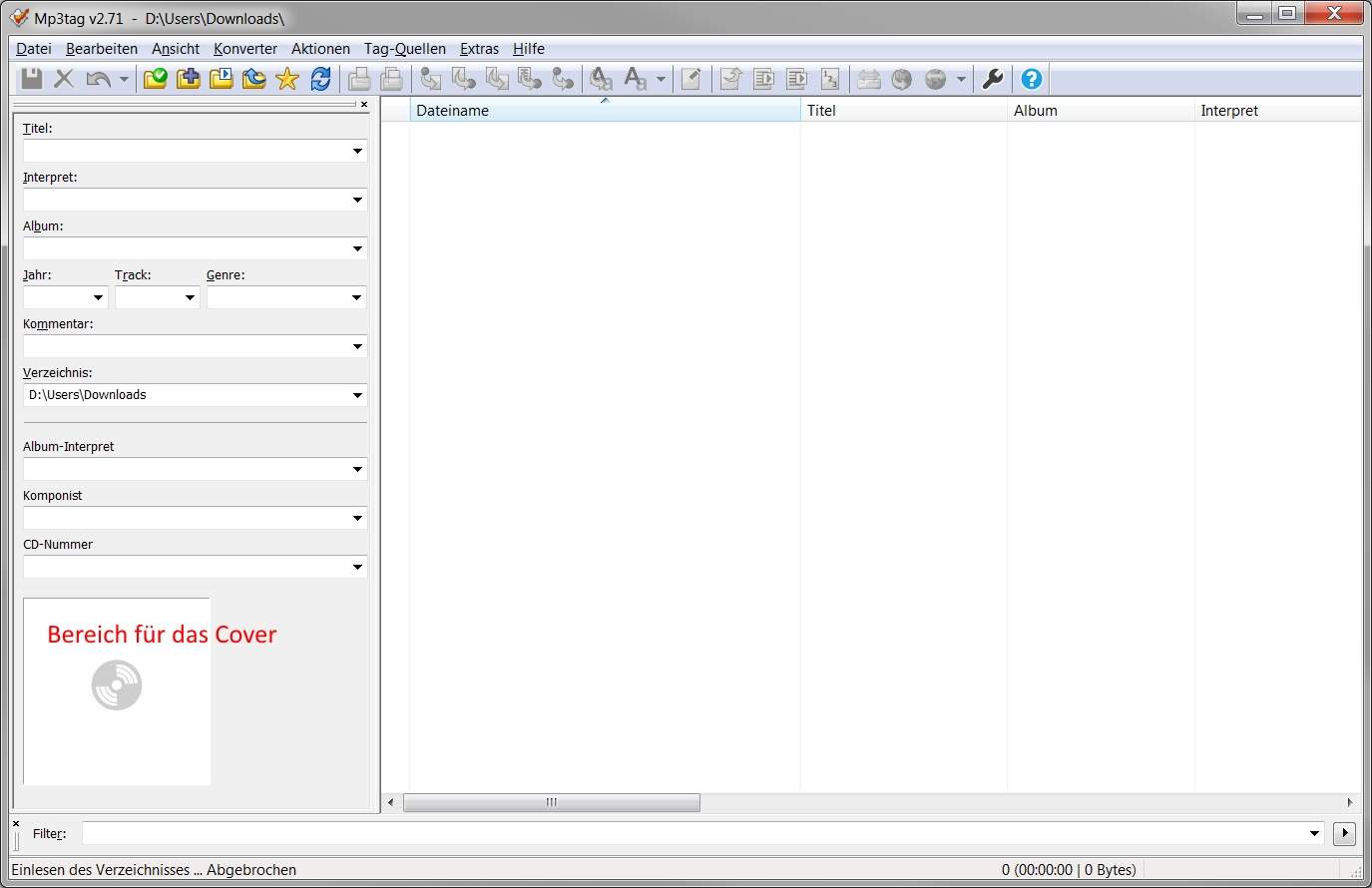Click the save tag floppy disk icon
The image size is (1372, 888).
[32, 79]
